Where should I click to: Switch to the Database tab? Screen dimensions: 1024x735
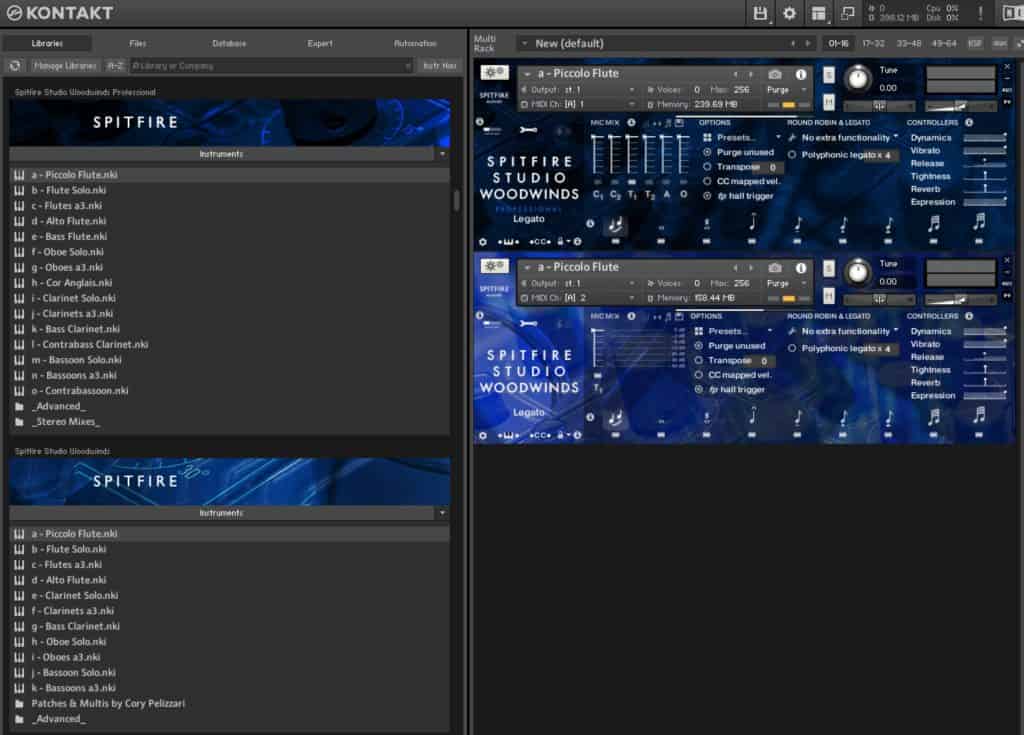click(x=229, y=43)
